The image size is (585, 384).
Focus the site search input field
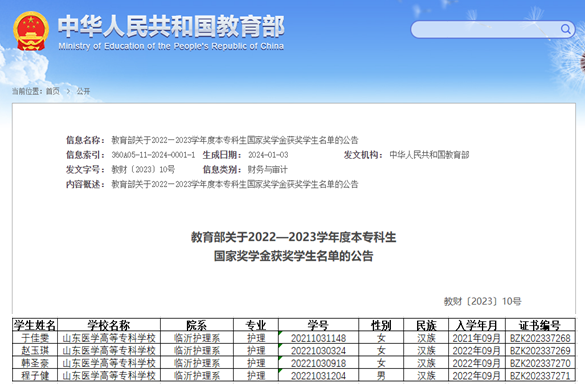click(x=492, y=29)
